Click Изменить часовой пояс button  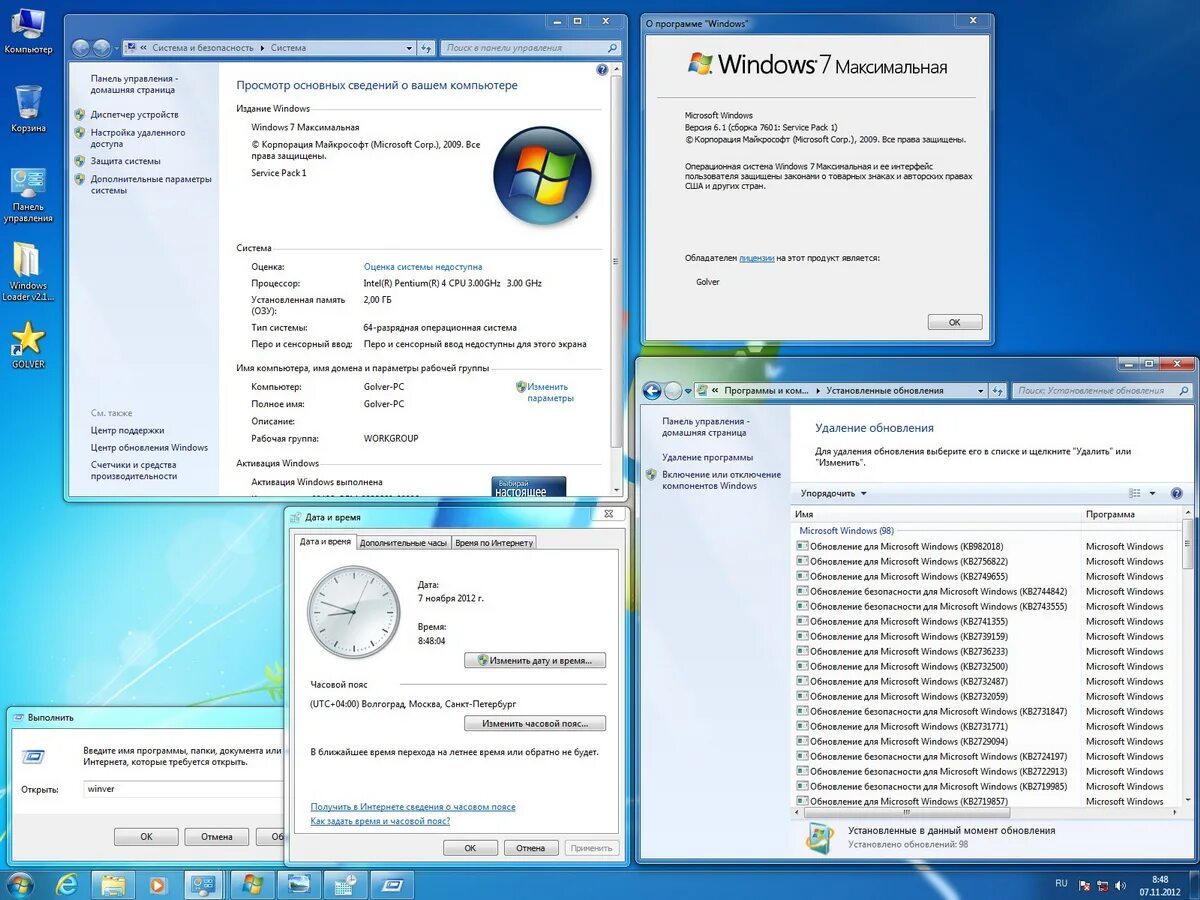(x=535, y=723)
